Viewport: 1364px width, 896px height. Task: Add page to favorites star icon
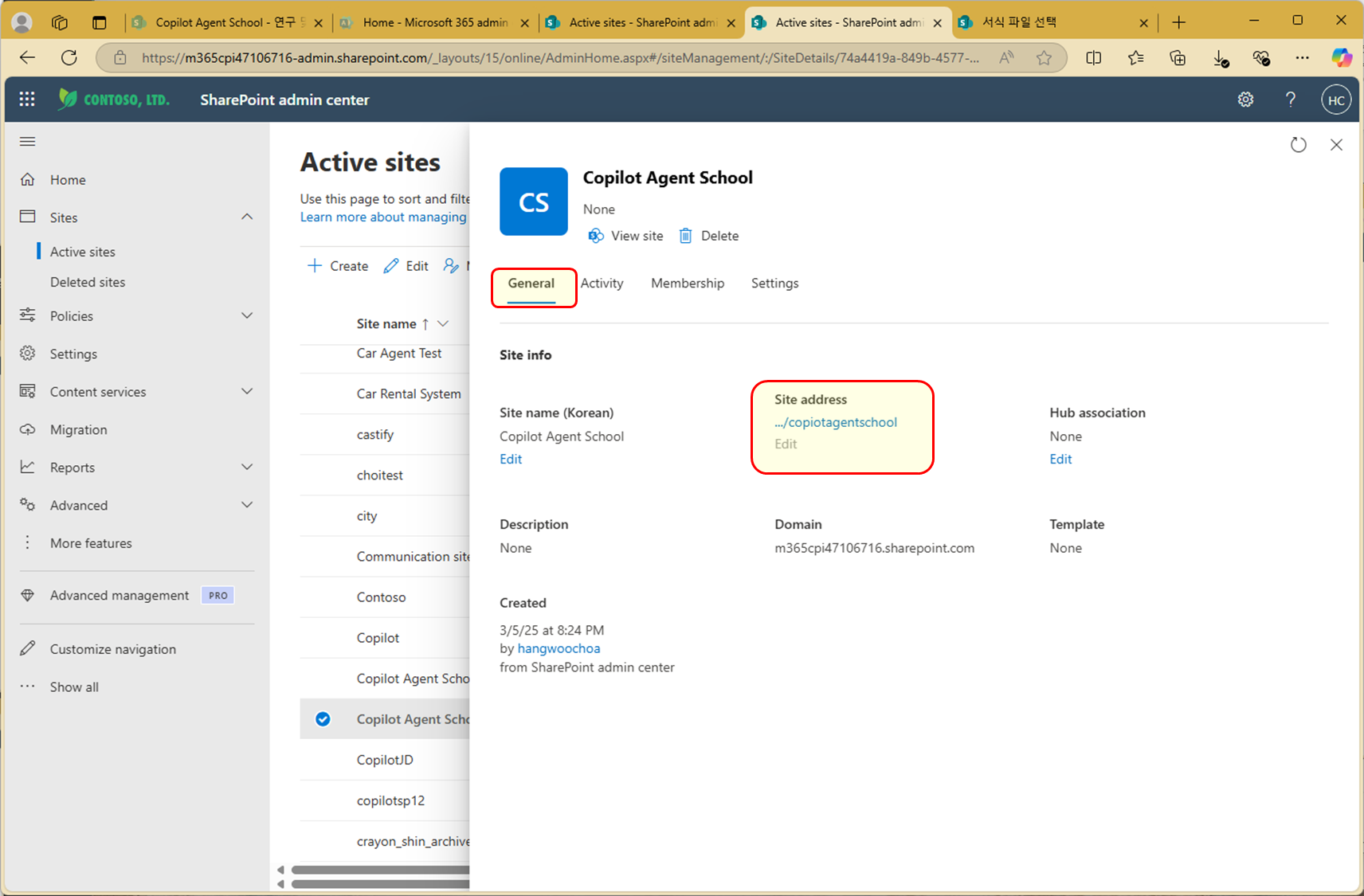point(1044,57)
